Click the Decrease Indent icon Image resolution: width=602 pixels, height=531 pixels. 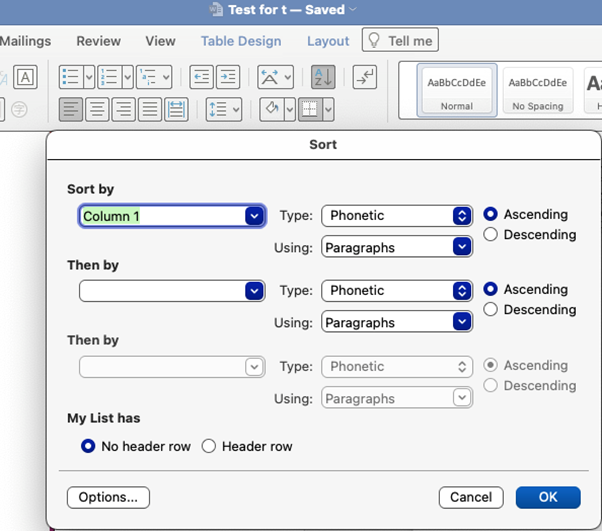[201, 77]
